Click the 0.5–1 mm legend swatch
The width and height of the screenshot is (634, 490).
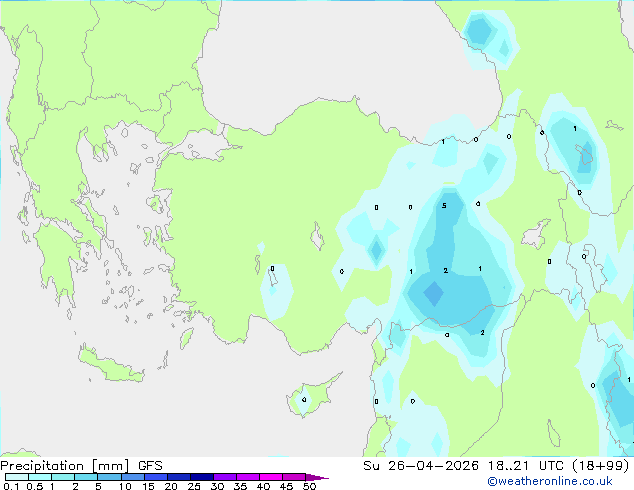coord(40,477)
